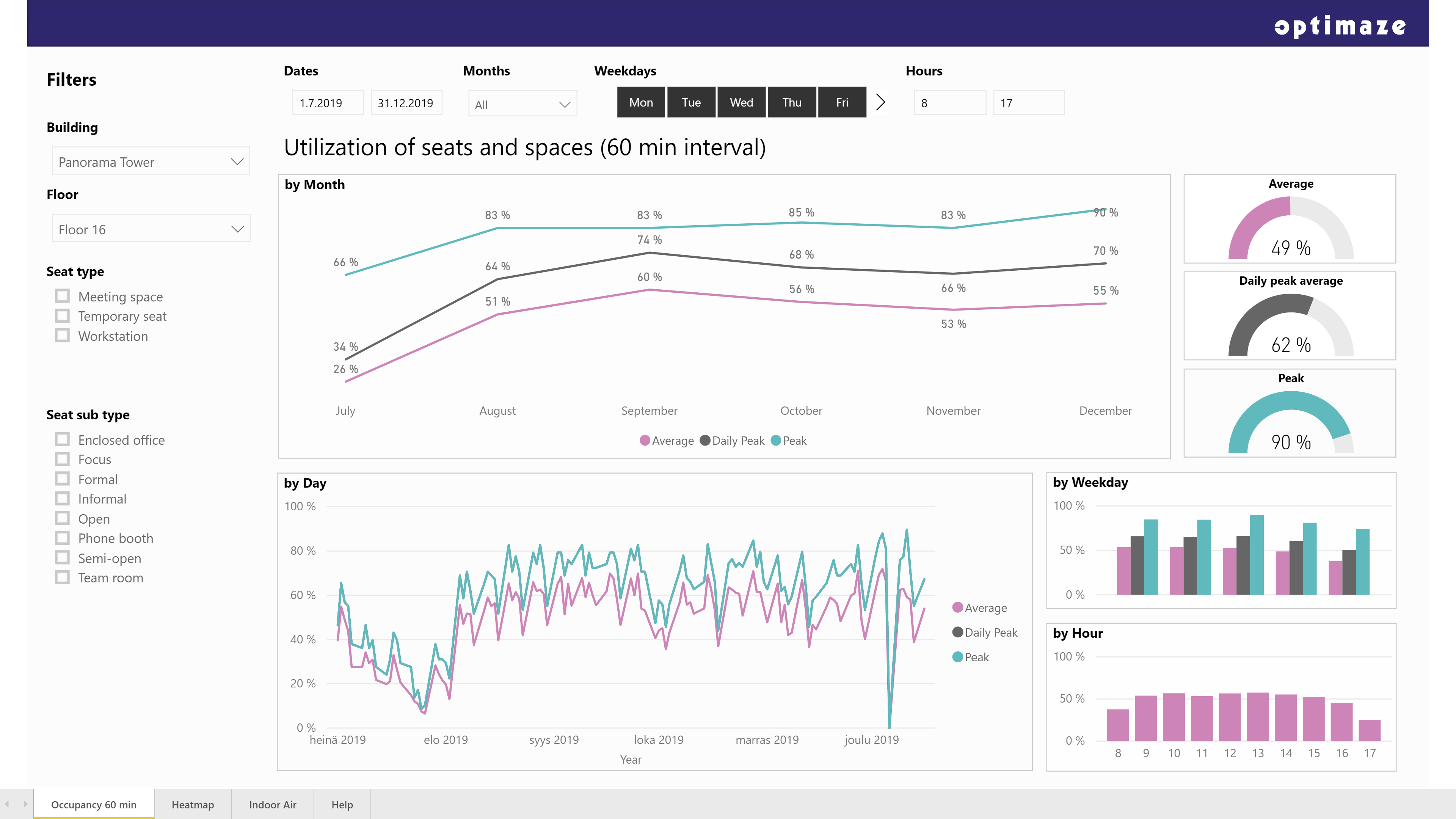This screenshot has width=1456, height=819.
Task: Click previous page arrow in tab bar
Action: click(x=7, y=804)
